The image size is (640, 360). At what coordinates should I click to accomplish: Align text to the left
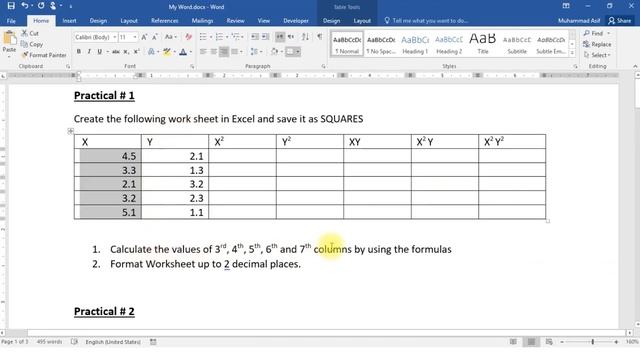(203, 52)
